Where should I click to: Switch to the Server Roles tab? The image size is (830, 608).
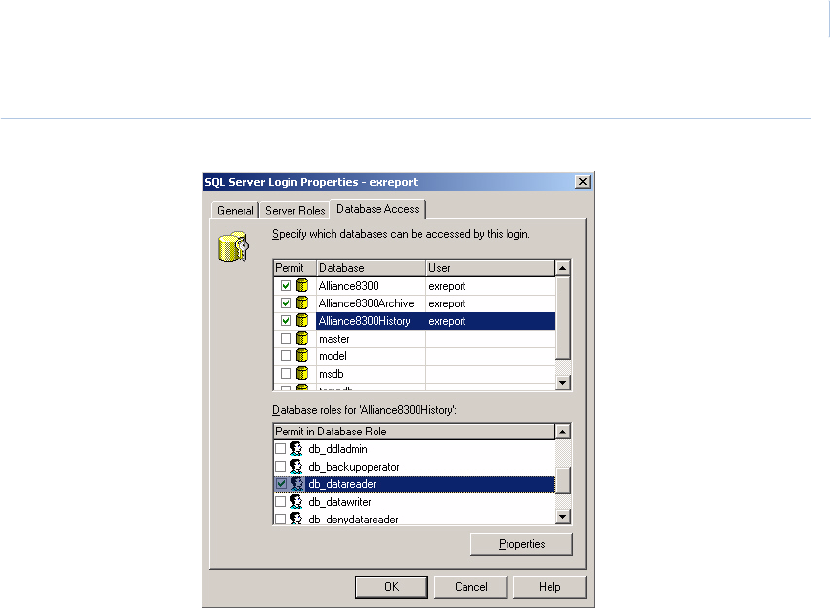[x=295, y=210]
